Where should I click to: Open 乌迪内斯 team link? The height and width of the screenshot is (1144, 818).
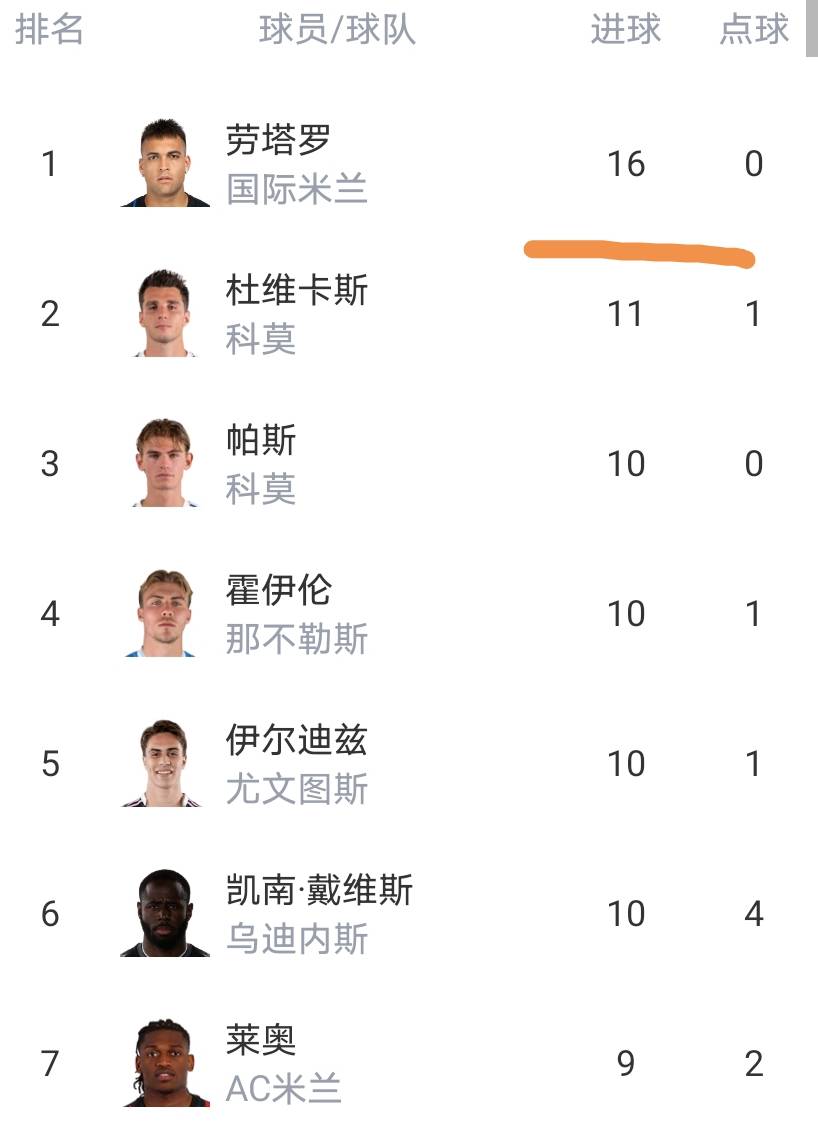(297, 939)
